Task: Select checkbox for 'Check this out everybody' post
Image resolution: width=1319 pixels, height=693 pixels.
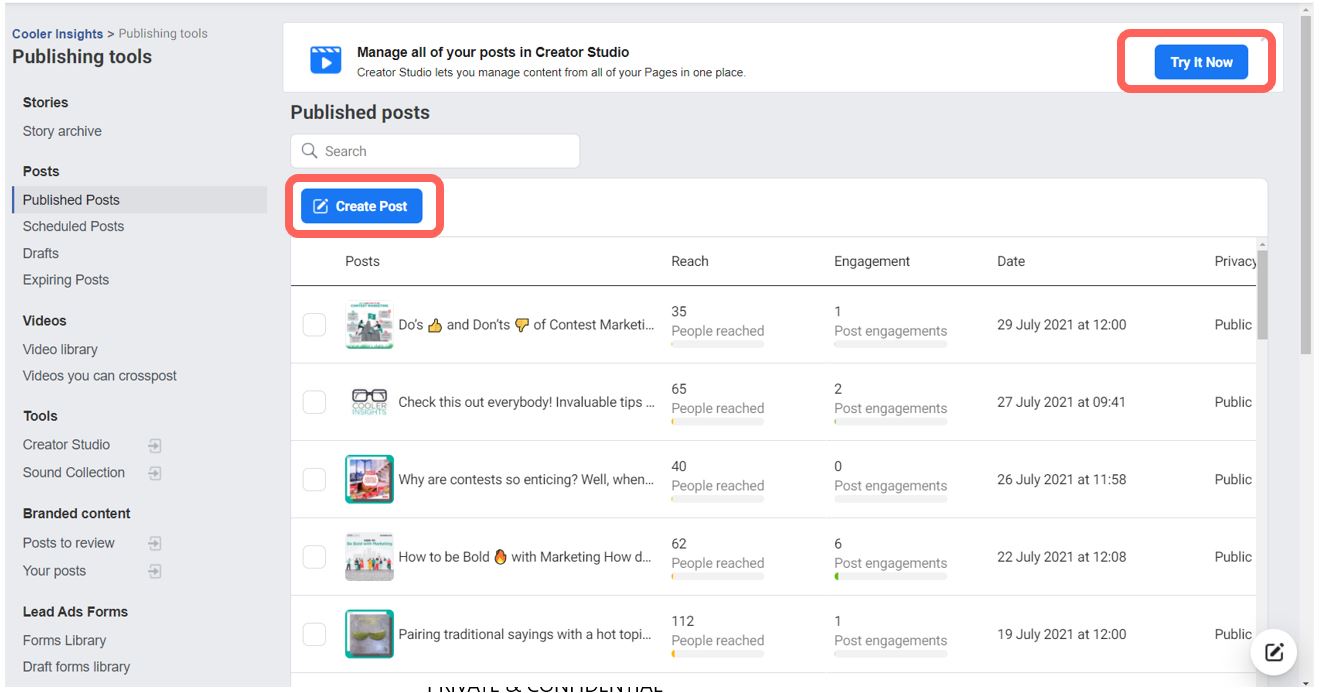Action: pos(314,402)
